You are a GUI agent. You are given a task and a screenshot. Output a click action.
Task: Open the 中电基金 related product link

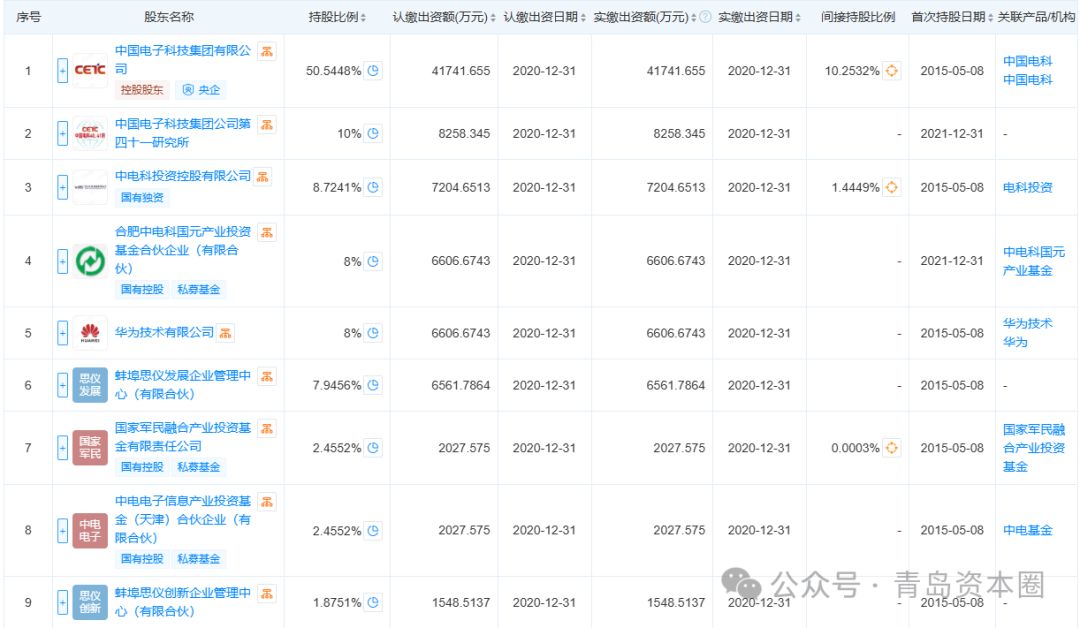click(1027, 530)
